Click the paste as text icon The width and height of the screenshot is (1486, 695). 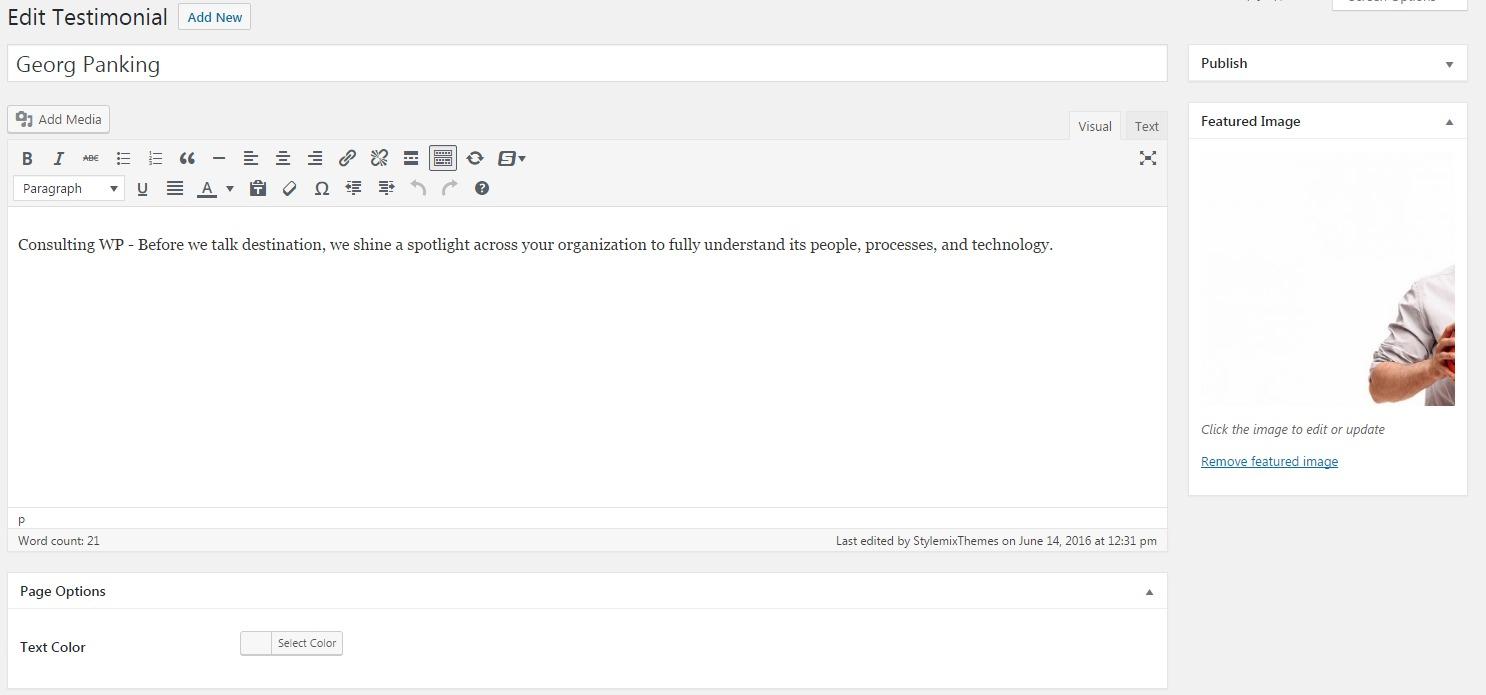pyautogui.click(x=257, y=188)
